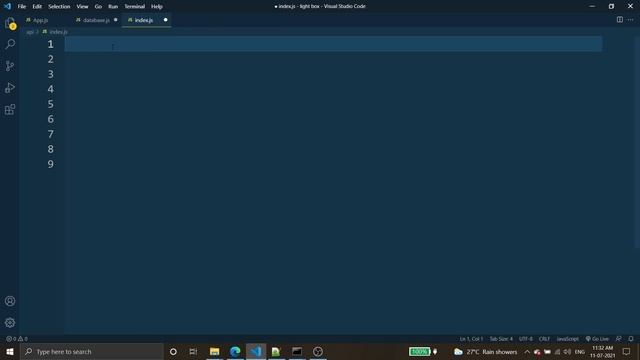
Task: Close the unsaved database.js tab dot
Action: tap(116, 20)
